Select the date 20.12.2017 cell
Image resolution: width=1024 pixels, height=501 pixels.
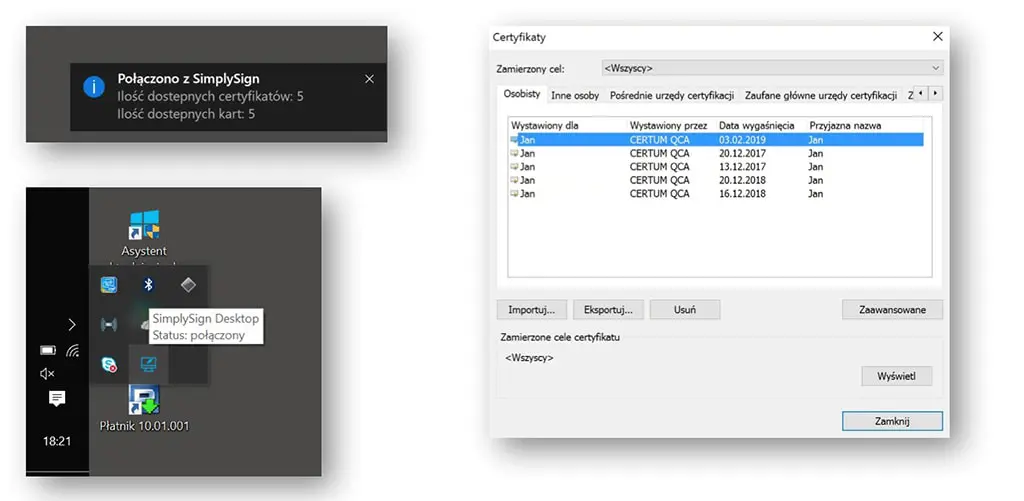pyautogui.click(x=743, y=154)
